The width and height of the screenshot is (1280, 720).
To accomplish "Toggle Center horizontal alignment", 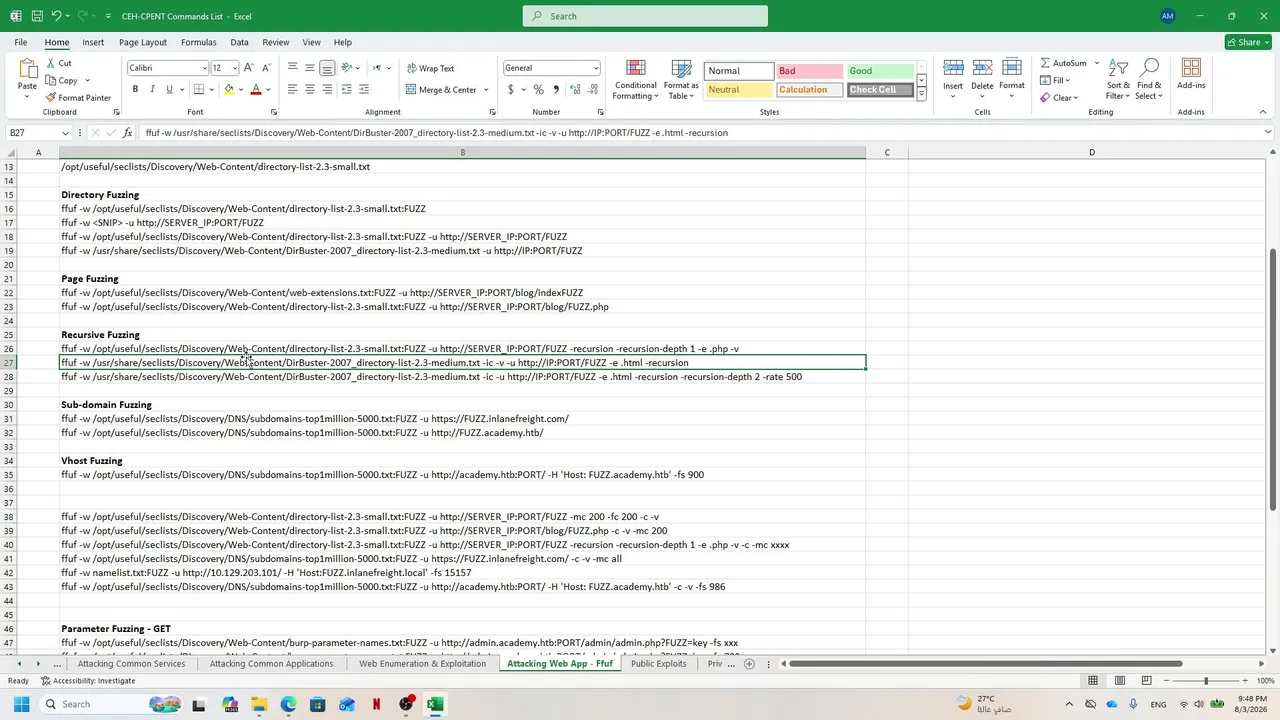I will (x=309, y=89).
